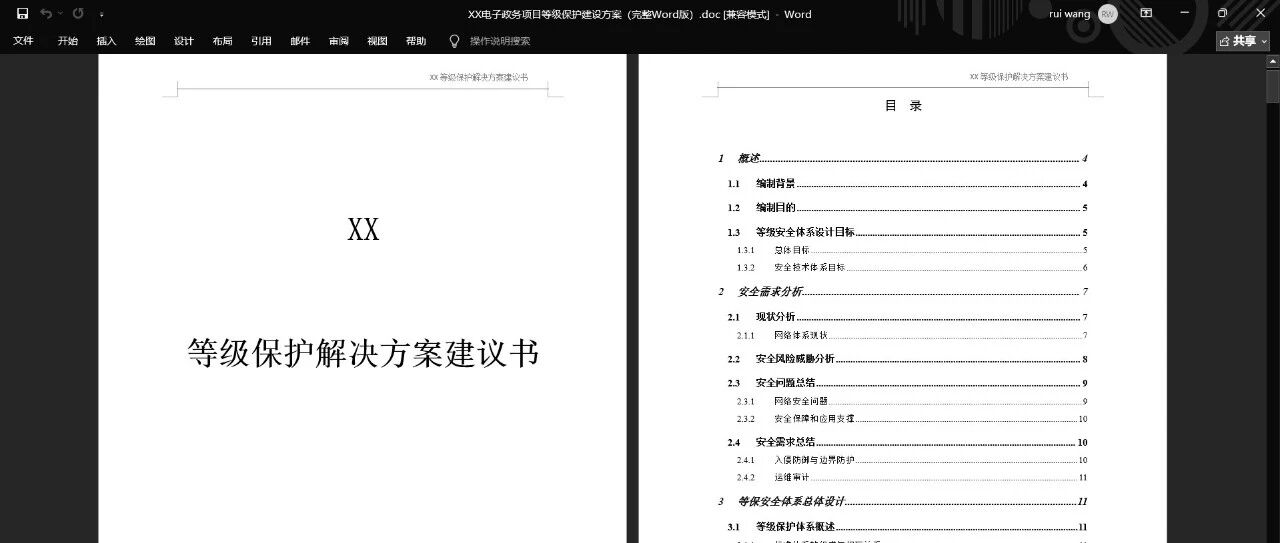The height and width of the screenshot is (543, 1280).
Task: Follow contents entry 2.3.2 安全保障和应用支撑
Action: [x=912, y=419]
